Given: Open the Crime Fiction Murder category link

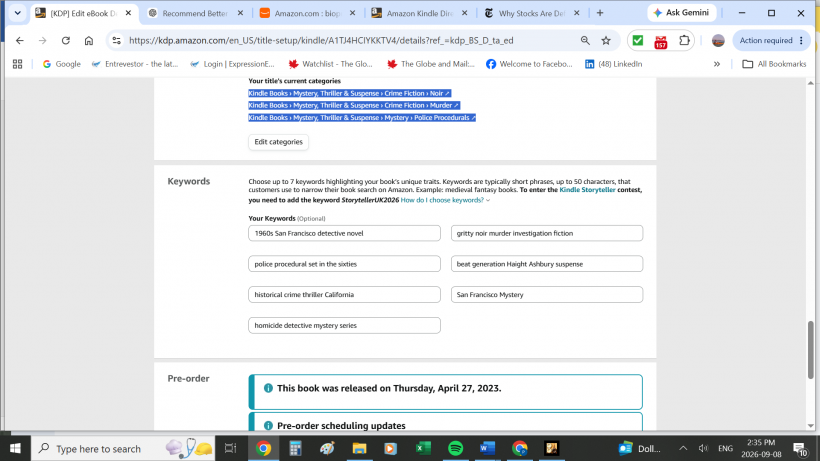Looking at the screenshot, I should [x=354, y=105].
